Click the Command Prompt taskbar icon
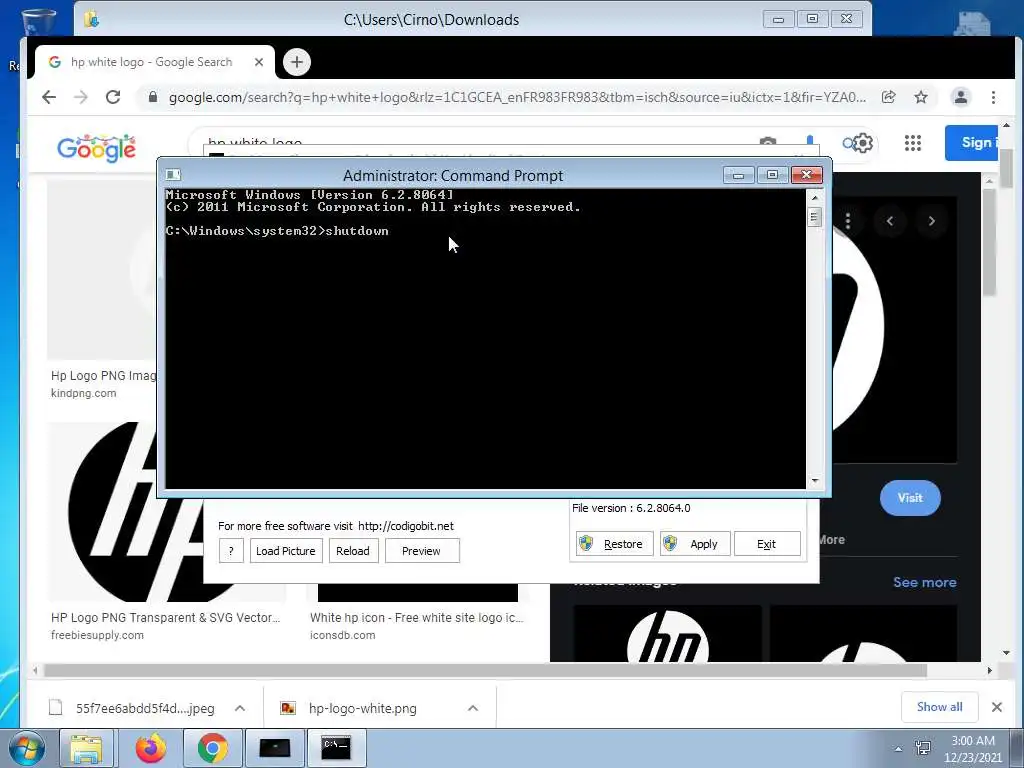 point(336,748)
